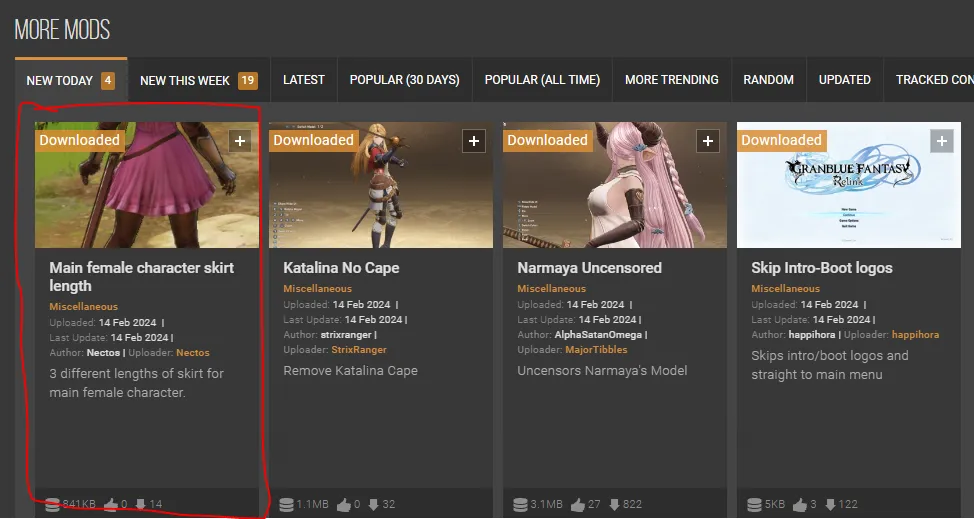Click download count icon on Katalina No Cape
The image size is (974, 519).
[x=373, y=505]
